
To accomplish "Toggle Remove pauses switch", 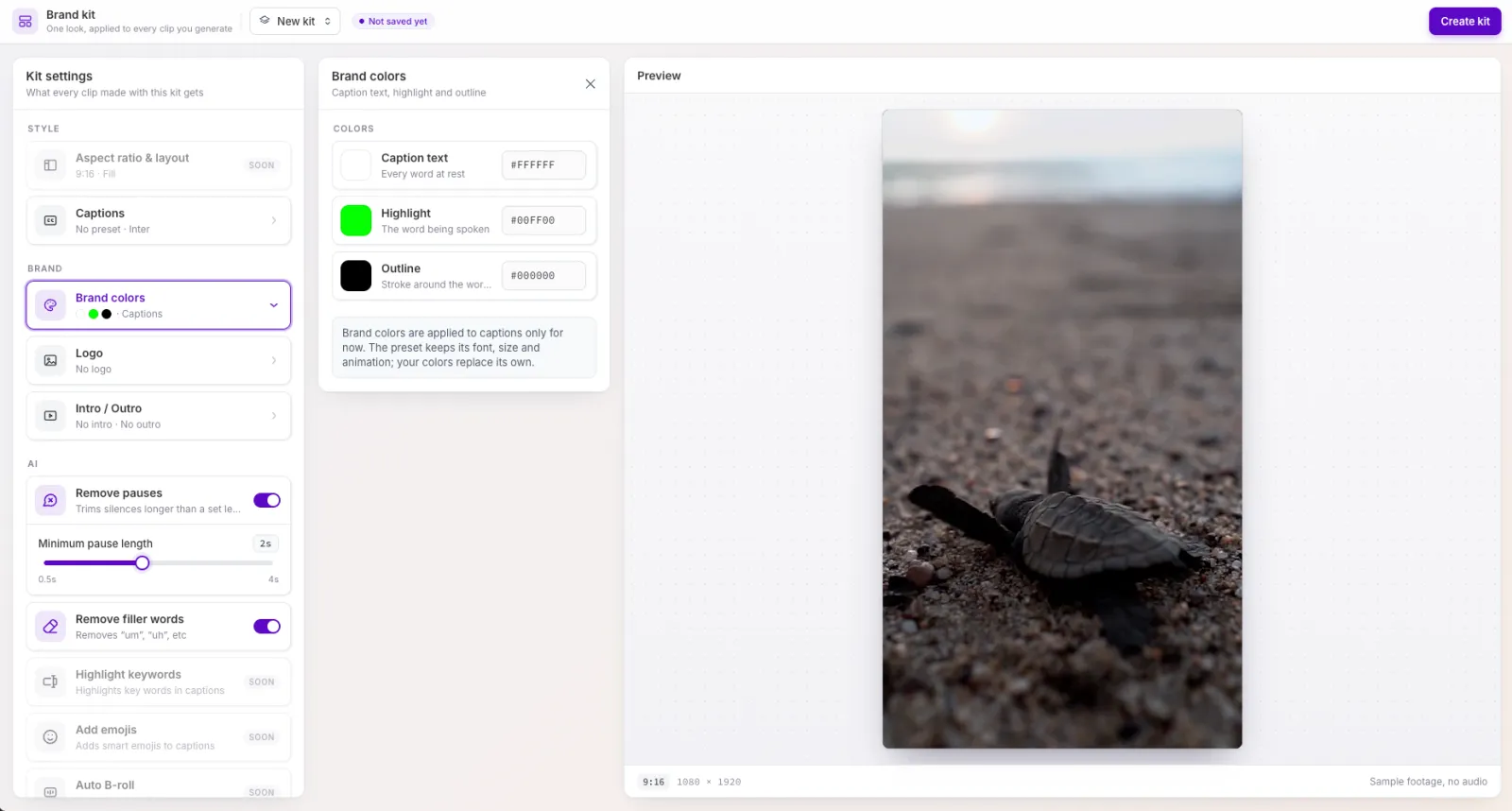I will click(266, 500).
